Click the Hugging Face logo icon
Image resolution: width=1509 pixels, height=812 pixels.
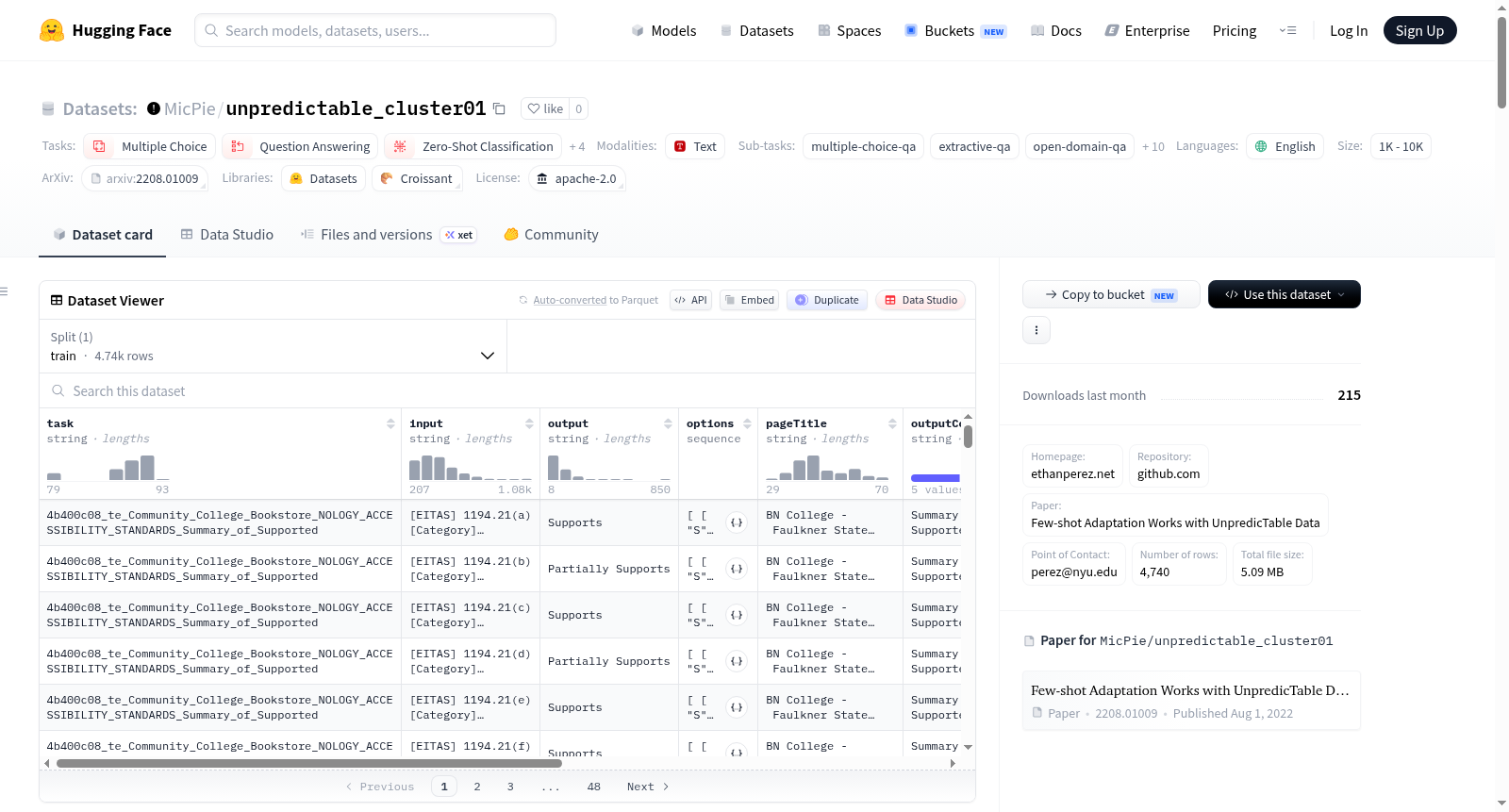[x=52, y=30]
